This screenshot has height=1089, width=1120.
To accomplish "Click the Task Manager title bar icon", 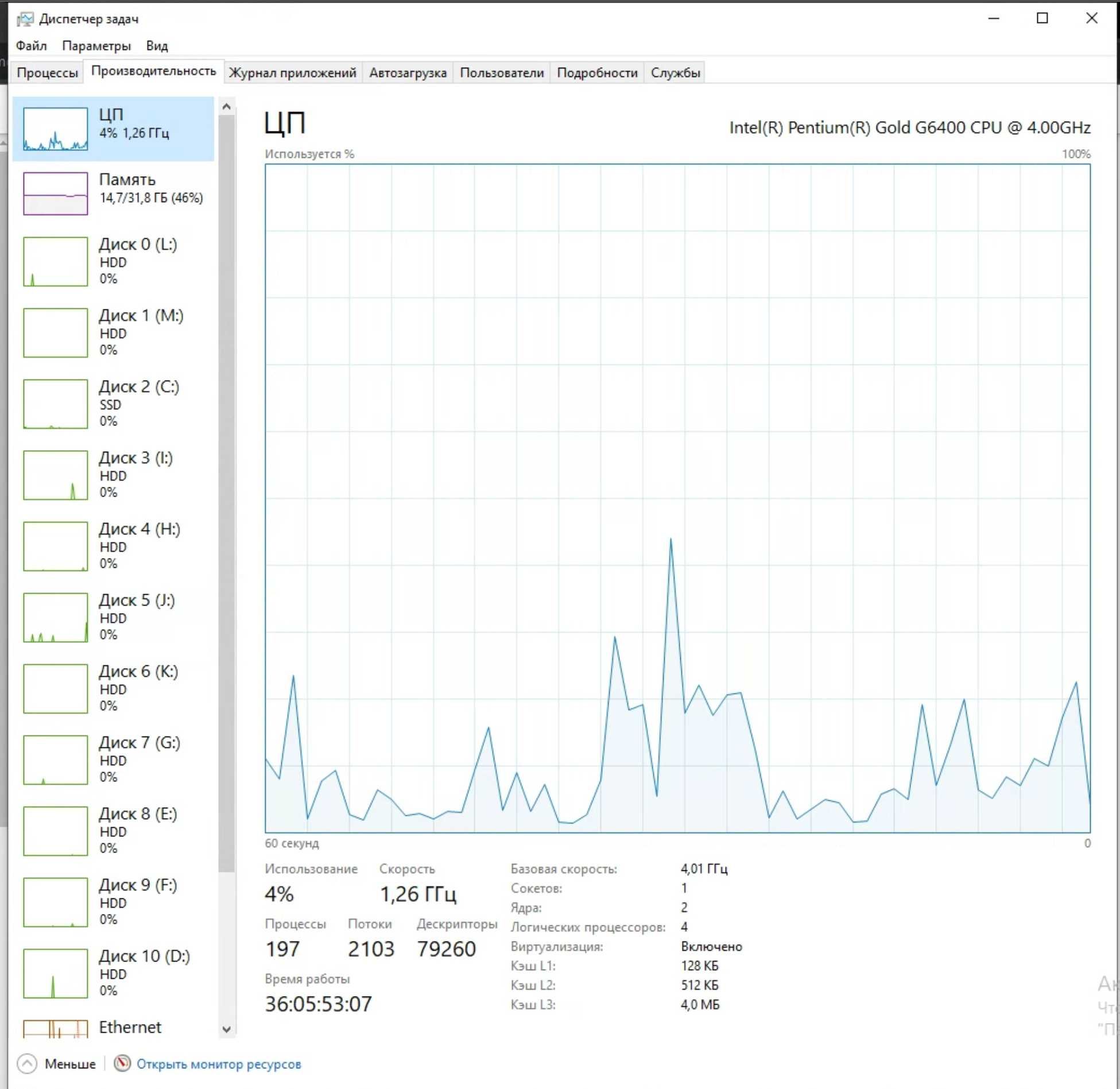I will point(25,20).
